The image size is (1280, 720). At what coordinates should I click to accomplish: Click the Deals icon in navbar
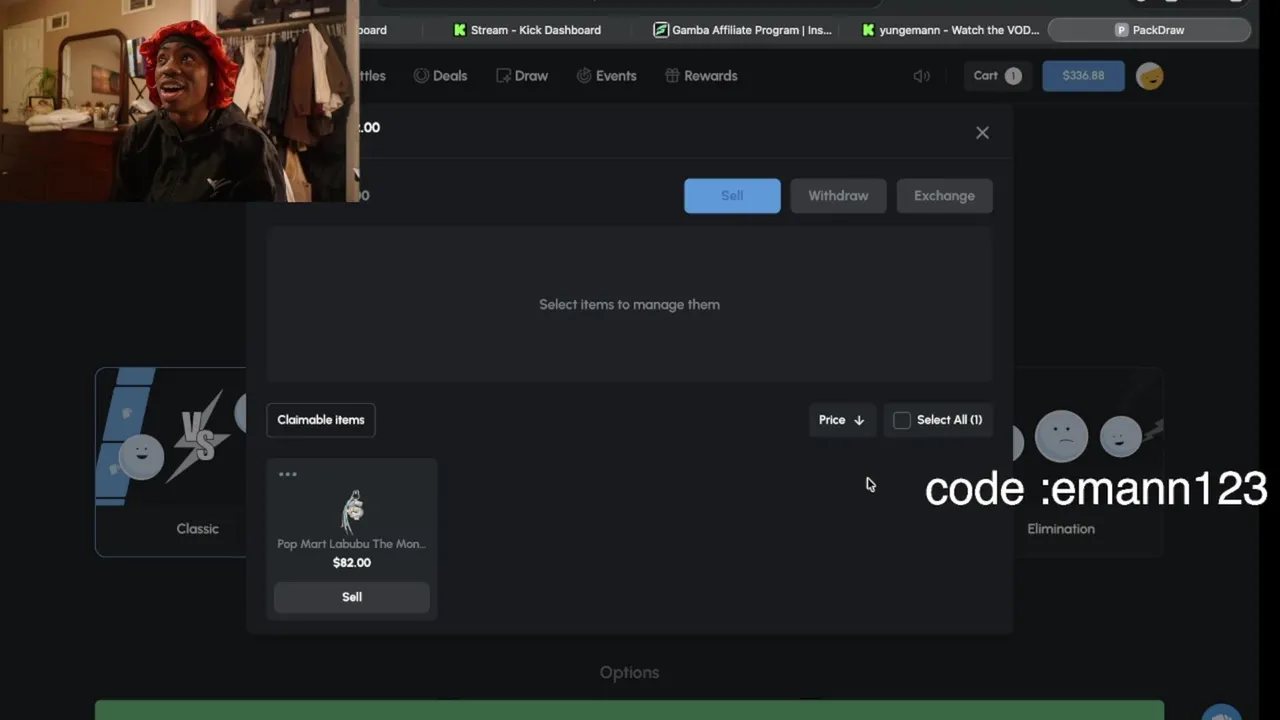click(421, 76)
